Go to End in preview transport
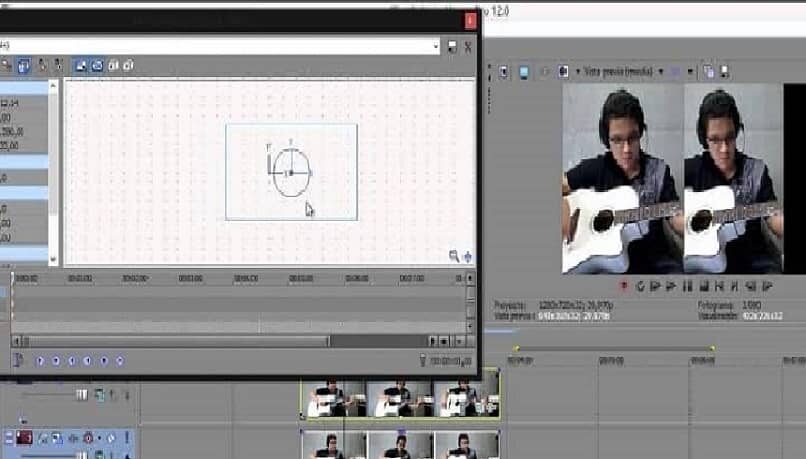Viewport: 806px width, 459px height. pyautogui.click(x=735, y=286)
